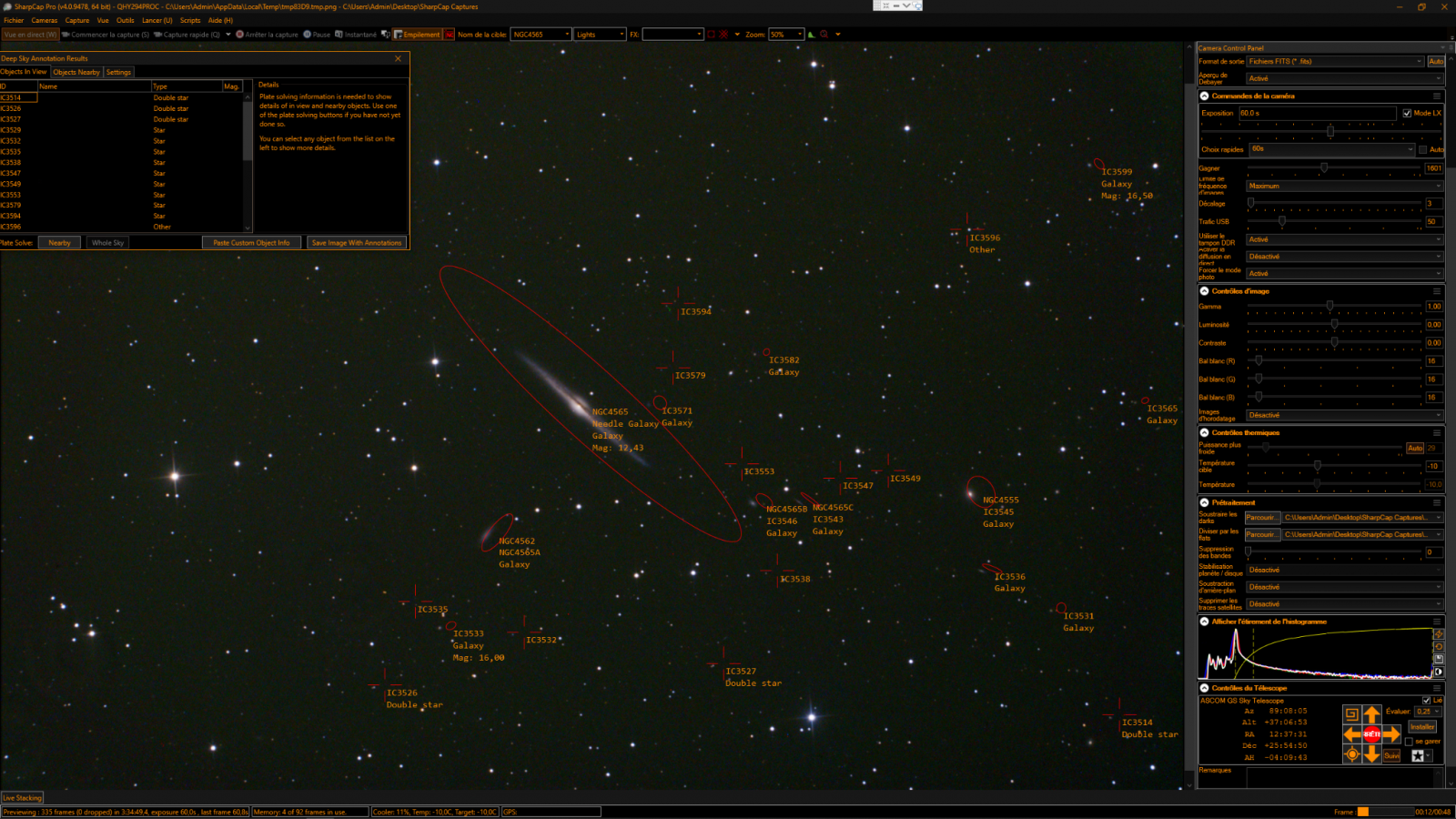
Task: Open the Aperçu de Debayer dropdown
Action: [1345, 78]
